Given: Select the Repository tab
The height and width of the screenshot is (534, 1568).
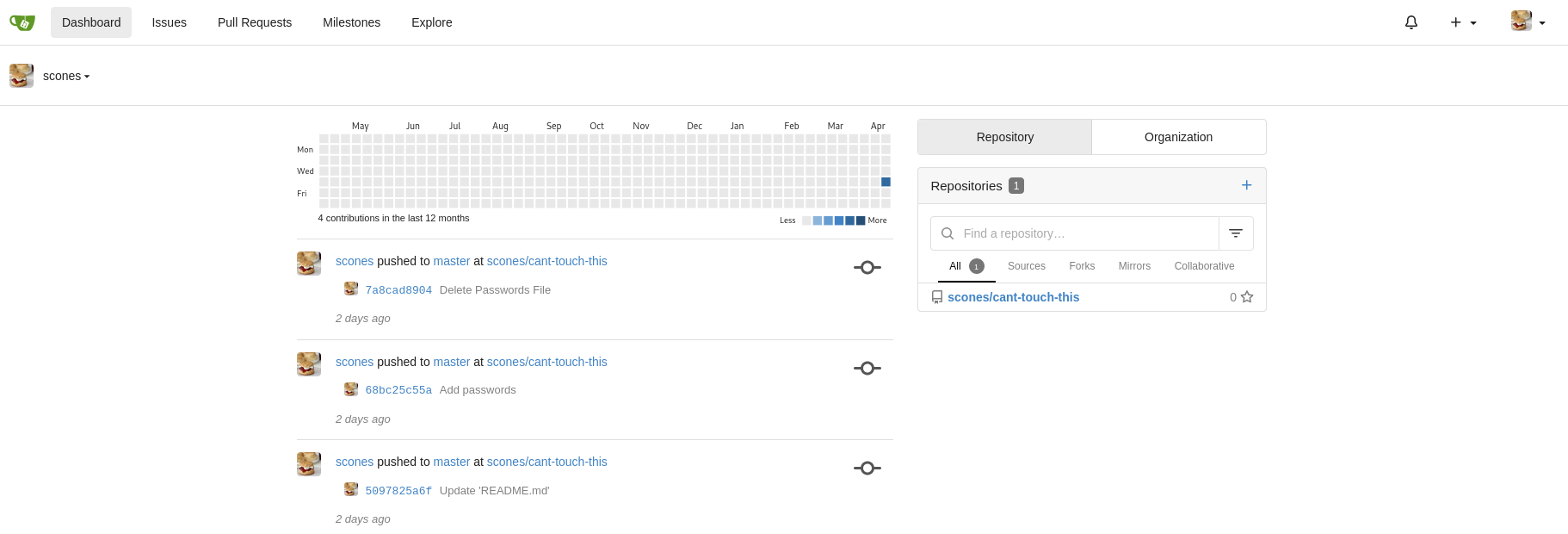Looking at the screenshot, I should pos(1004,137).
